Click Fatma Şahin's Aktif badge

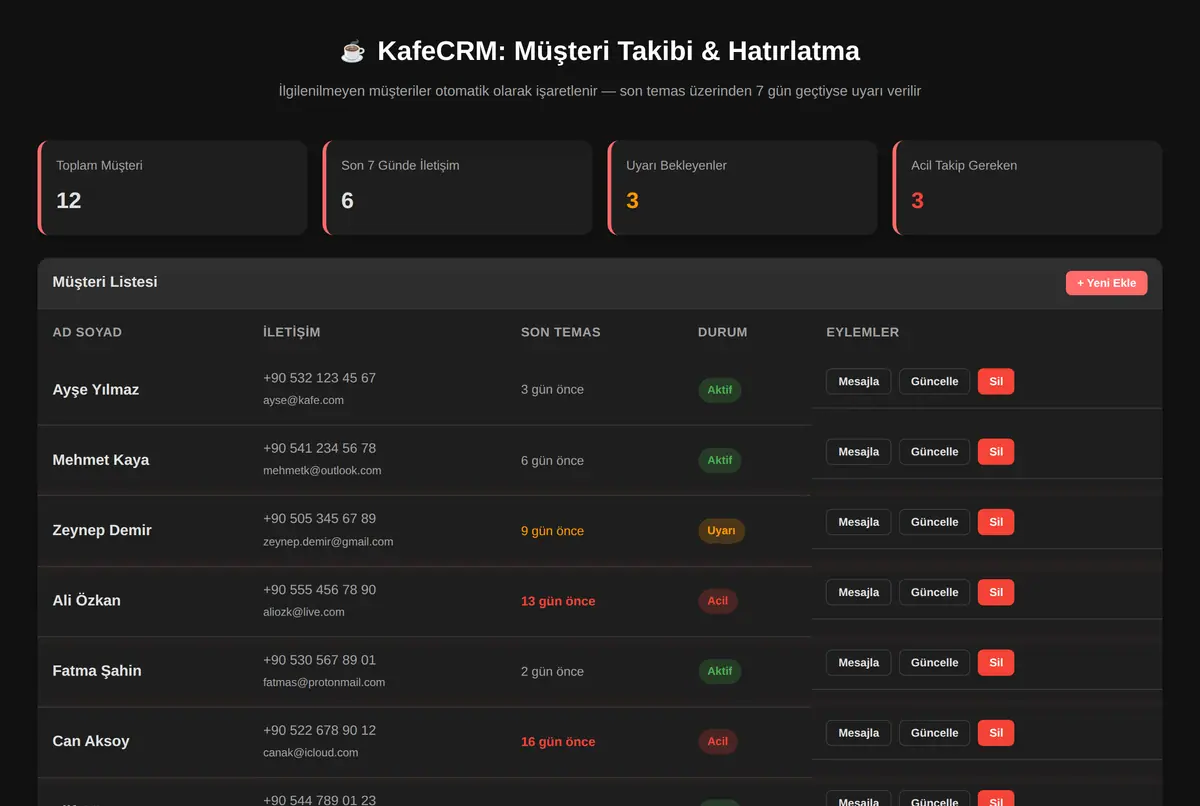click(x=720, y=671)
